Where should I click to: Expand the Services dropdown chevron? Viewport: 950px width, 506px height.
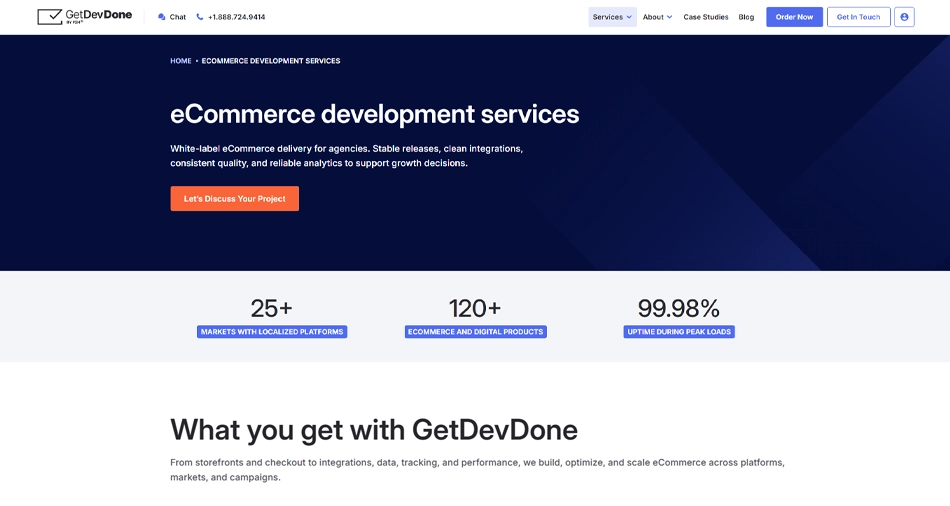(629, 17)
